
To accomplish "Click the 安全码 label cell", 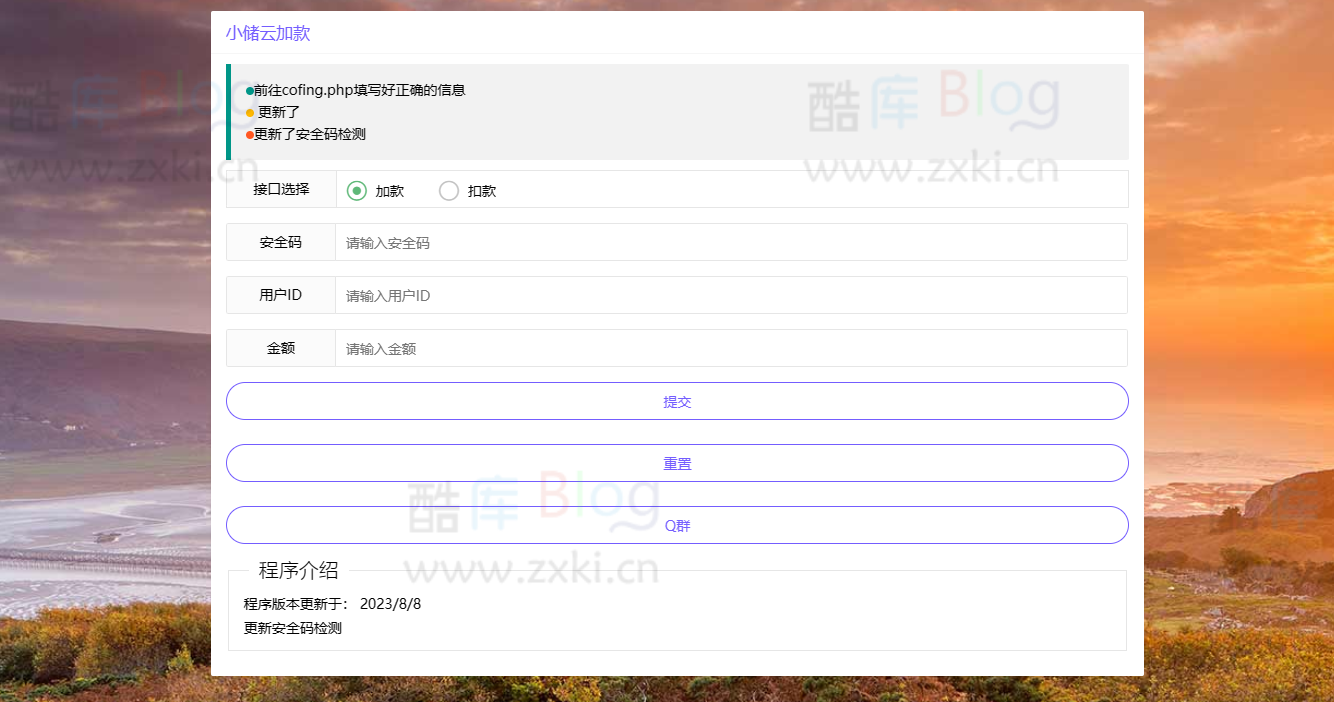I will 280,241.
